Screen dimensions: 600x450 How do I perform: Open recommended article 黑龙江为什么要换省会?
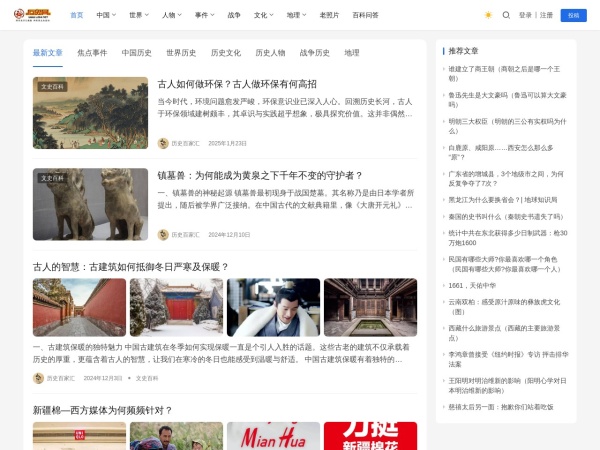coord(503,200)
